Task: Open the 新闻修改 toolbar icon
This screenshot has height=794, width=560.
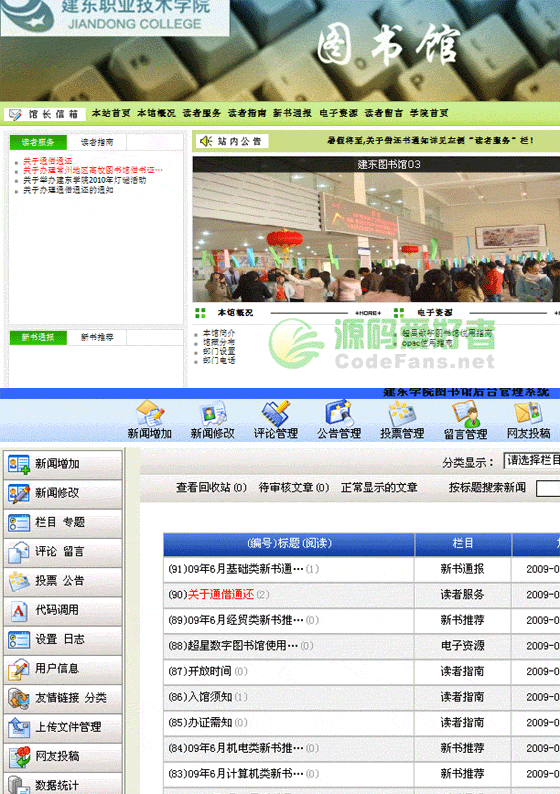Action: click(212, 419)
